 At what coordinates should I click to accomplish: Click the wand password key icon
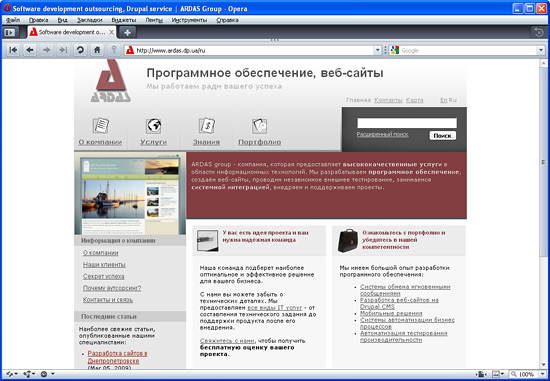(x=114, y=50)
